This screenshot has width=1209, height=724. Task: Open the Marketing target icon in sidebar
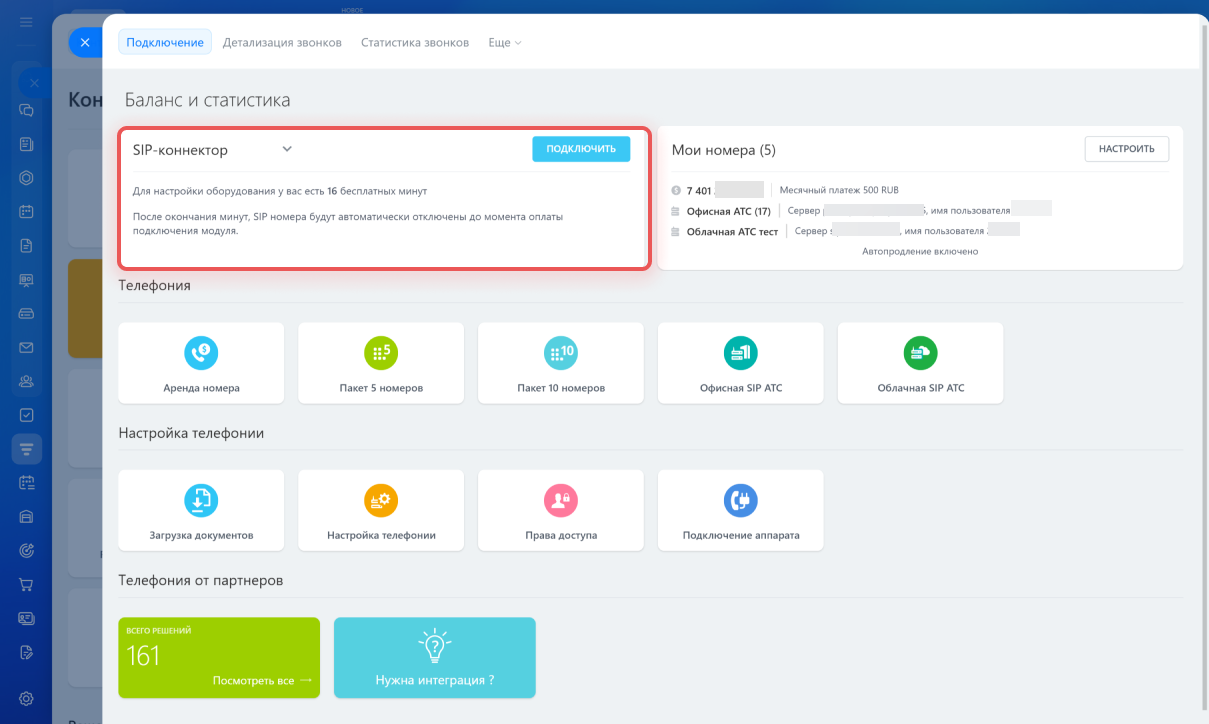coord(27,551)
